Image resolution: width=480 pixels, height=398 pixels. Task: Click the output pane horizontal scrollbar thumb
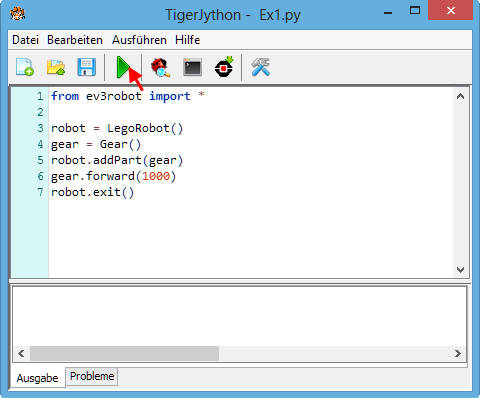click(x=124, y=353)
